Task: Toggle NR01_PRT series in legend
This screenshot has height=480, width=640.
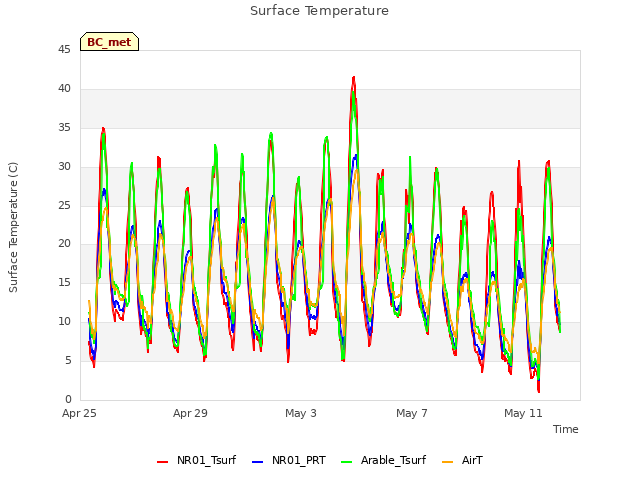Action: pyautogui.click(x=289, y=460)
